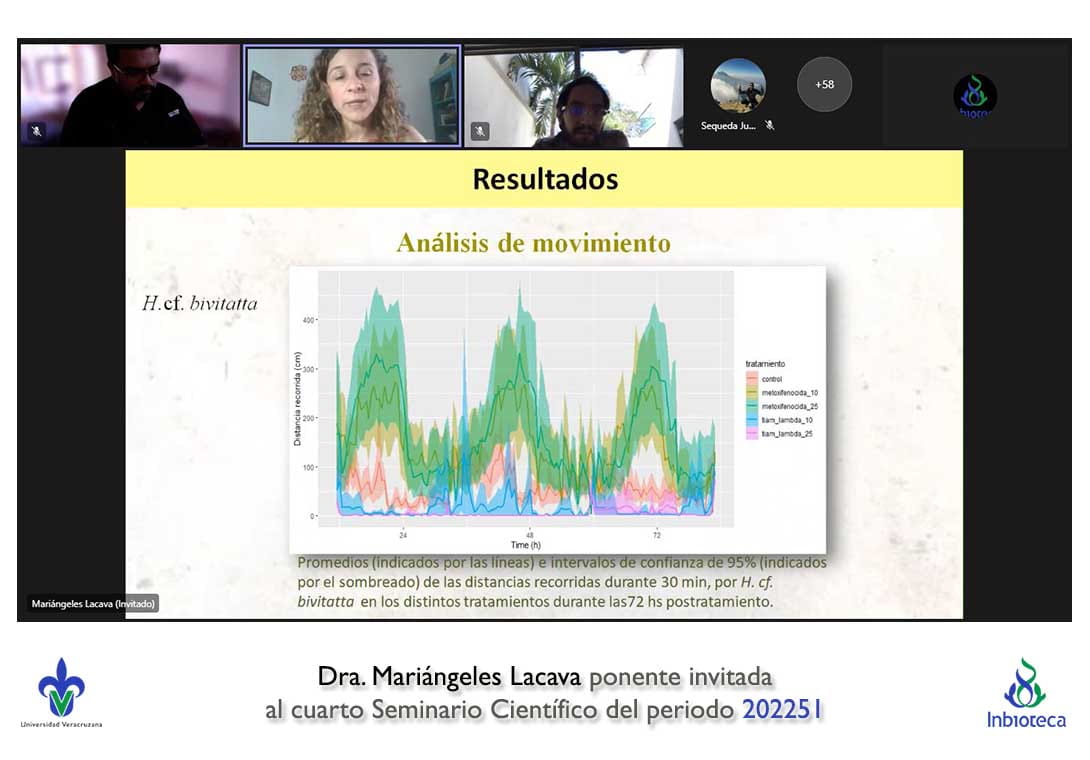Click the Análisis de movimiento heading
This screenshot has height=760, width=1090.
[x=533, y=243]
